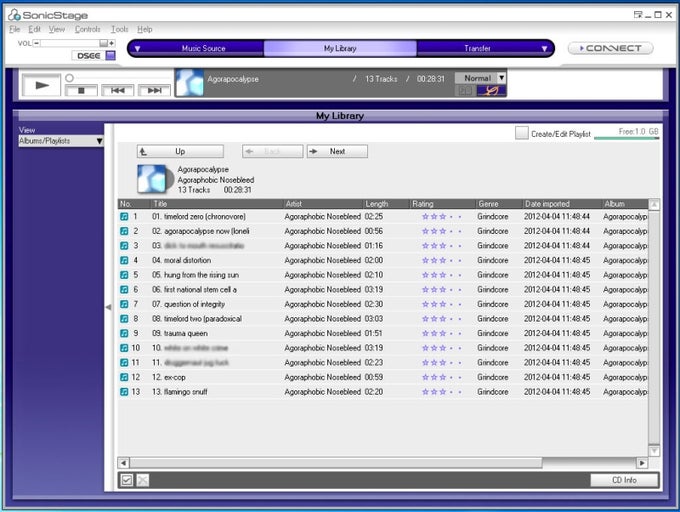Screen dimensions: 680x512
Task: Click the select-all checkmark icon at bottom
Action: (x=127, y=480)
